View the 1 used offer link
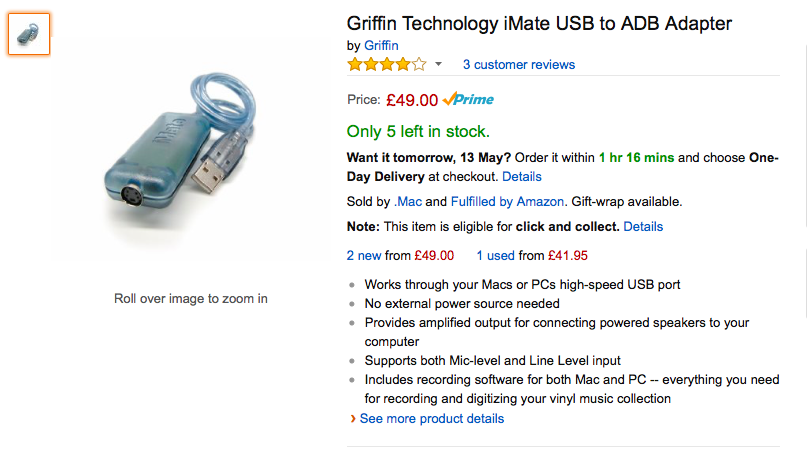This screenshot has height=452, width=807. [x=495, y=256]
